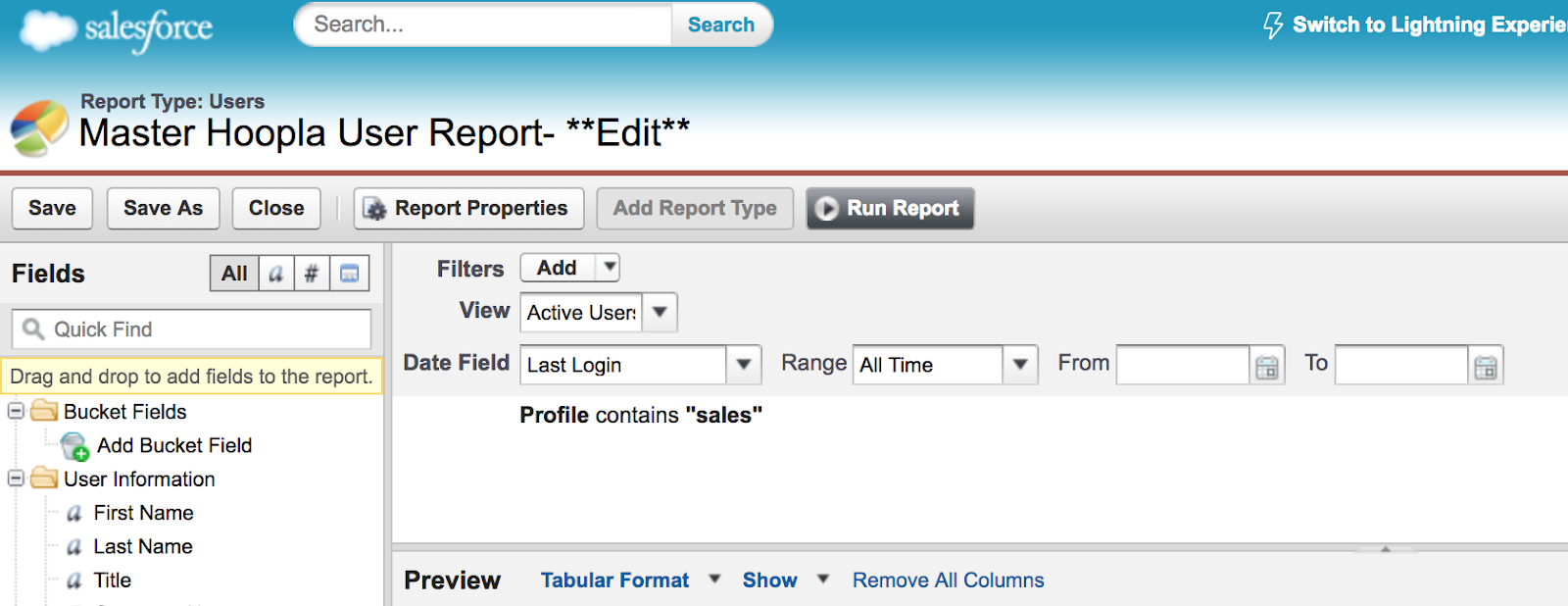This screenshot has height=606, width=1568.
Task: Click the Search button
Action: click(x=721, y=25)
